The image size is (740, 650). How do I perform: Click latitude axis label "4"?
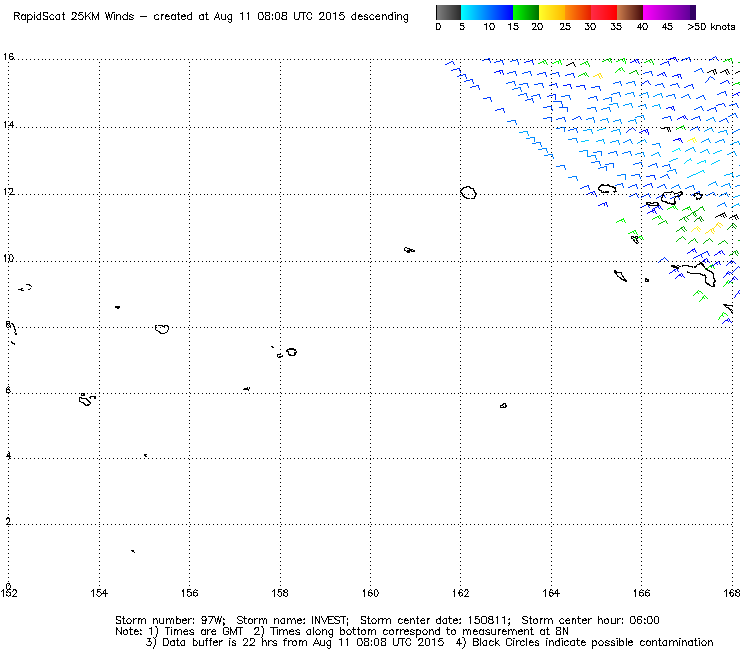8,456
